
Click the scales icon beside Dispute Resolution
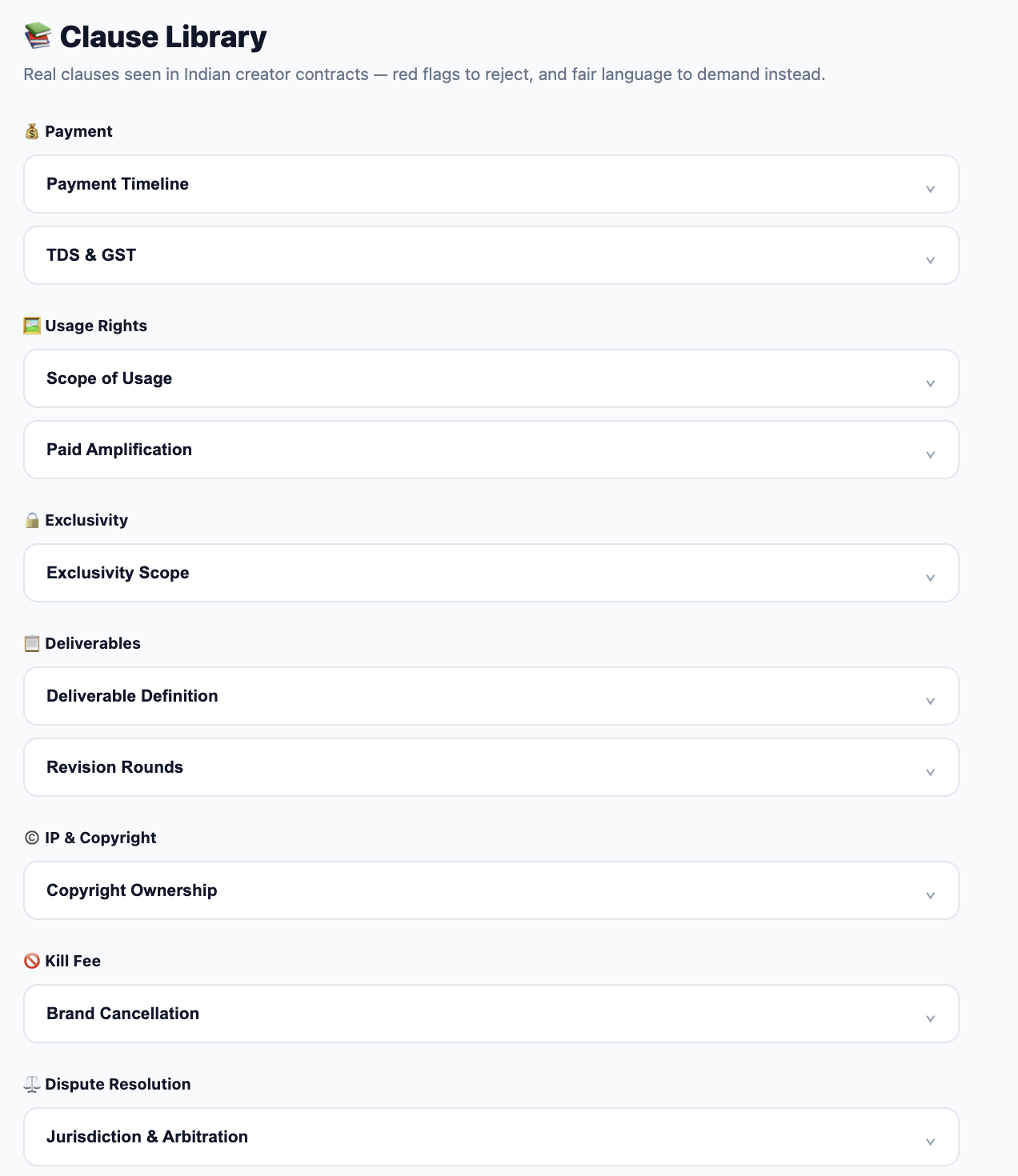click(31, 1083)
